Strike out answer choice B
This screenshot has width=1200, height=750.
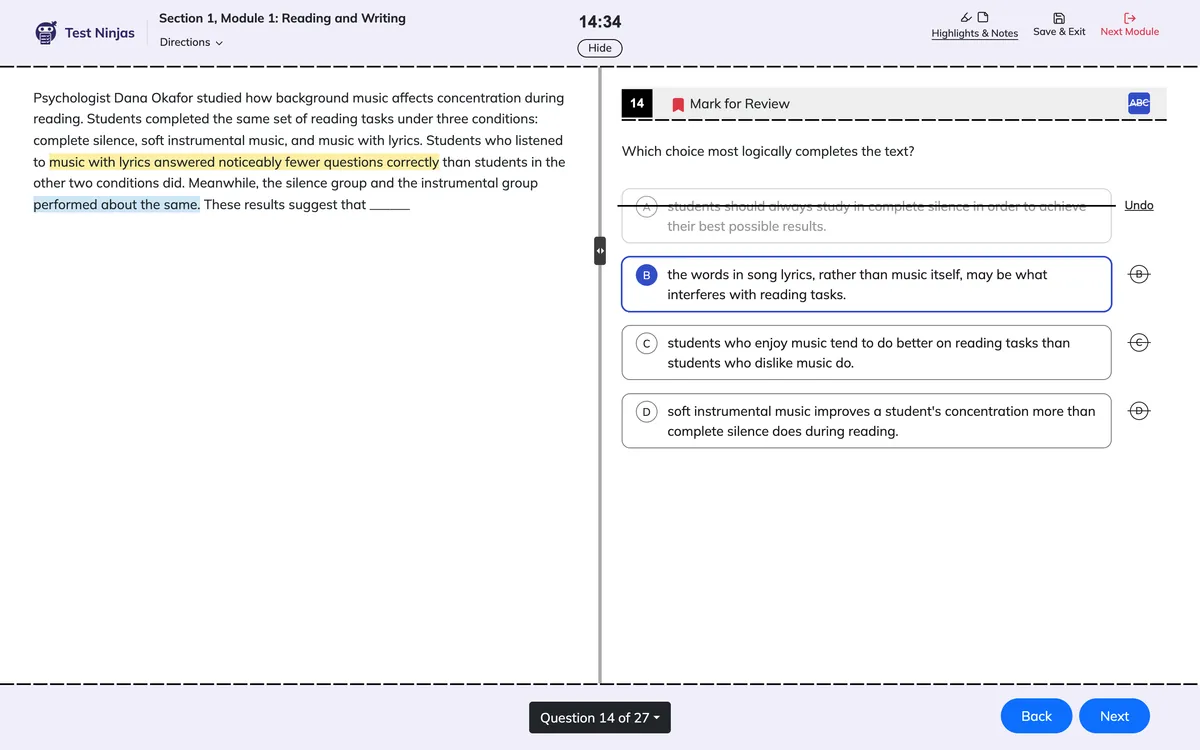coord(1139,274)
